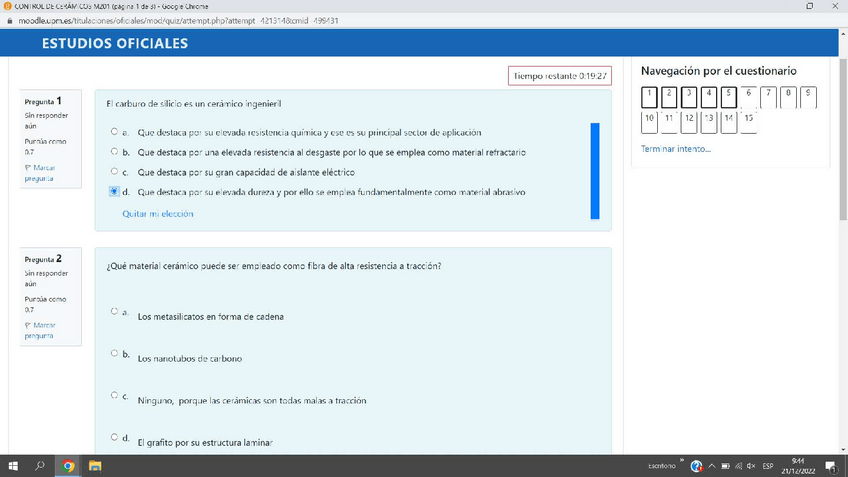Click the Google Chrome taskbar icon
This screenshot has height=477, width=848.
click(68, 466)
